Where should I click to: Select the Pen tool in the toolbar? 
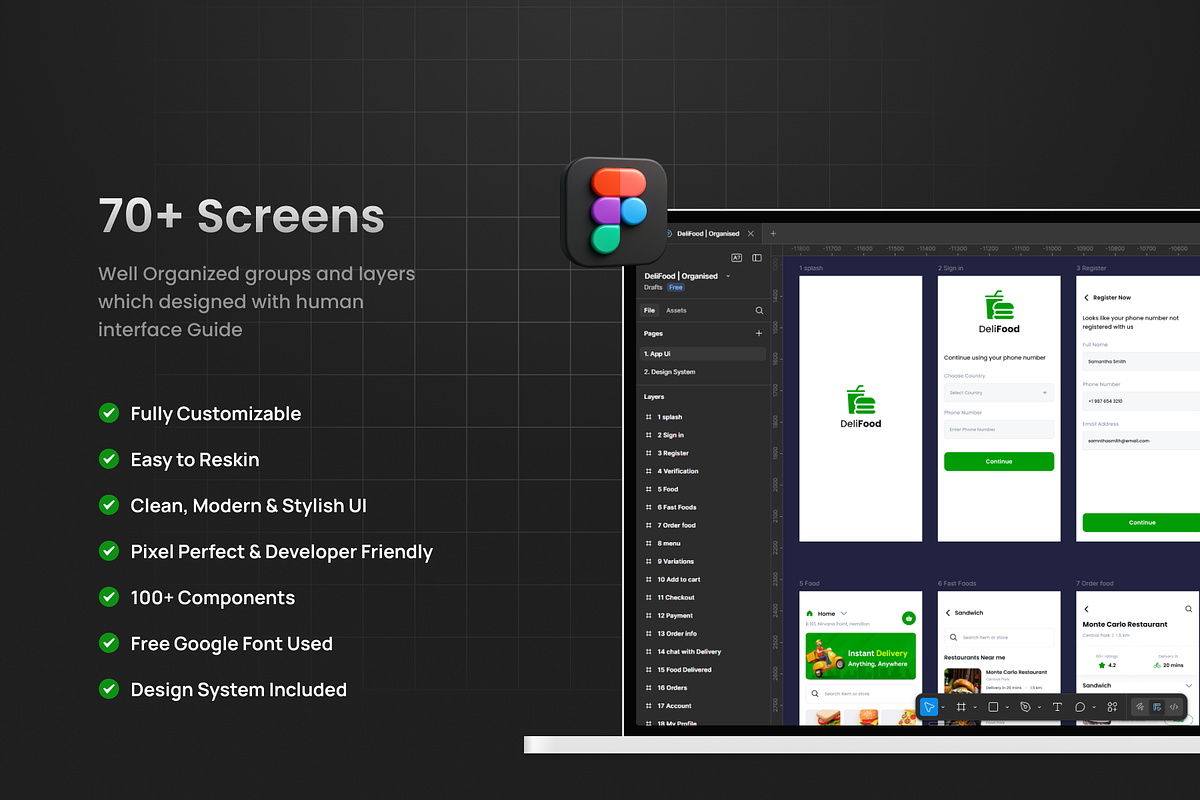(1025, 707)
